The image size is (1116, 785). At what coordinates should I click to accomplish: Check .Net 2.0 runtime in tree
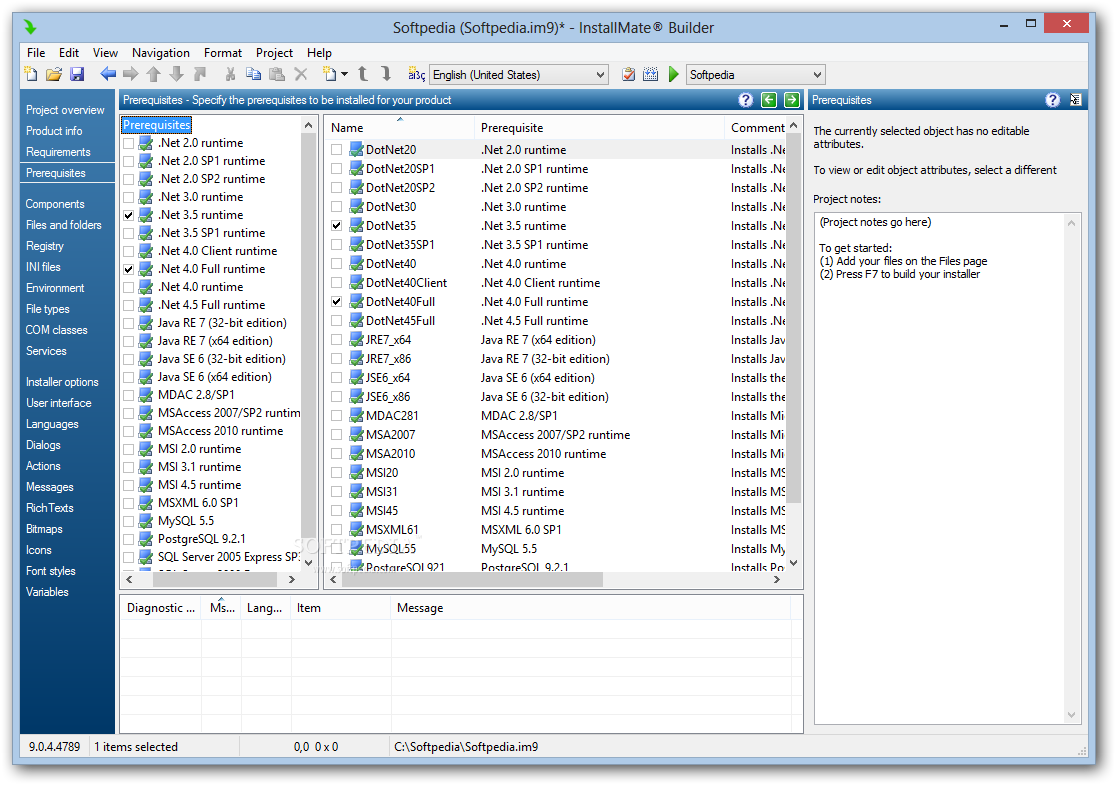click(x=129, y=143)
